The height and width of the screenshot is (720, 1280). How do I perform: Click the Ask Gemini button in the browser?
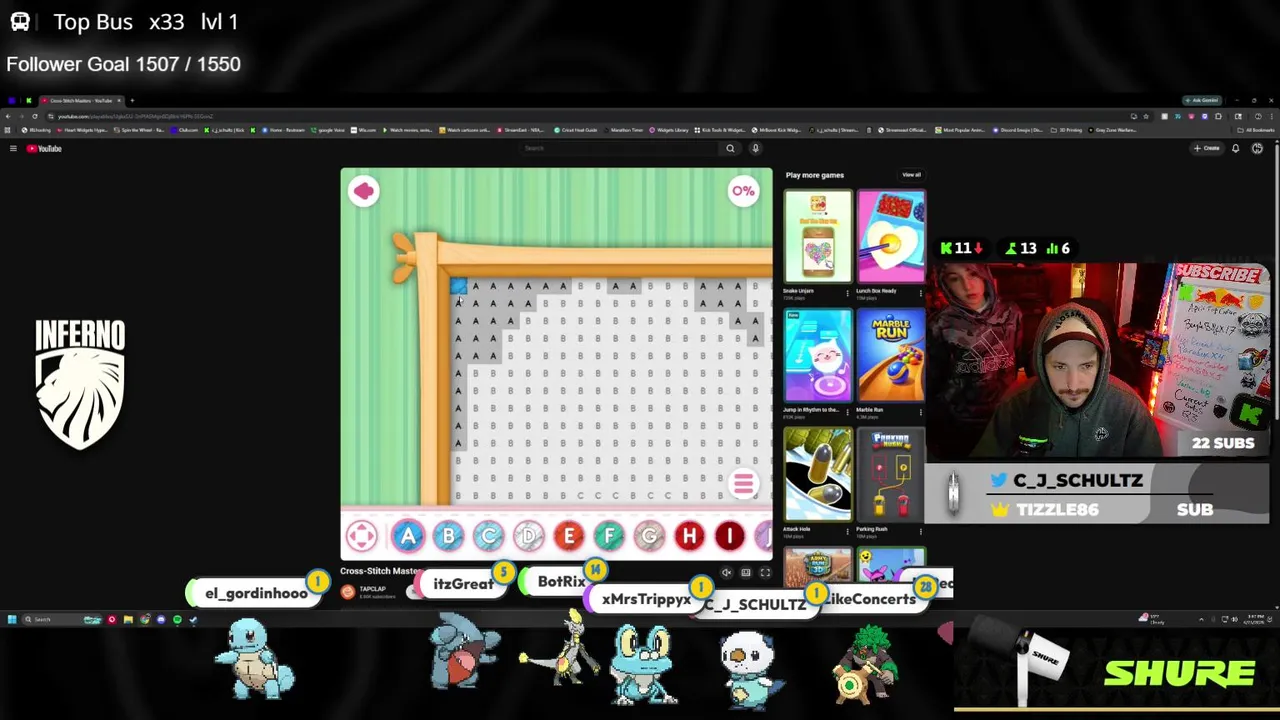(x=1202, y=101)
